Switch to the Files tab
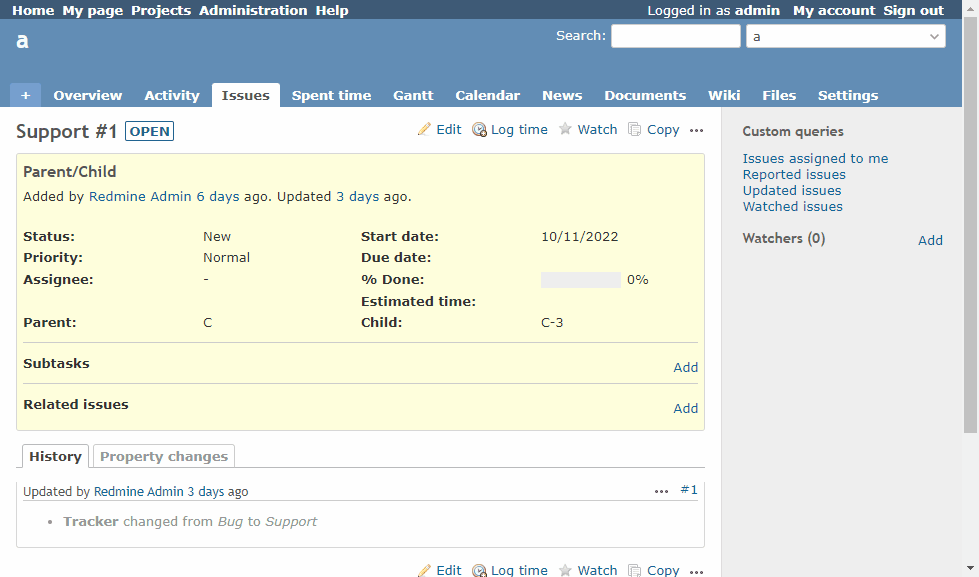This screenshot has height=577, width=979. (779, 95)
